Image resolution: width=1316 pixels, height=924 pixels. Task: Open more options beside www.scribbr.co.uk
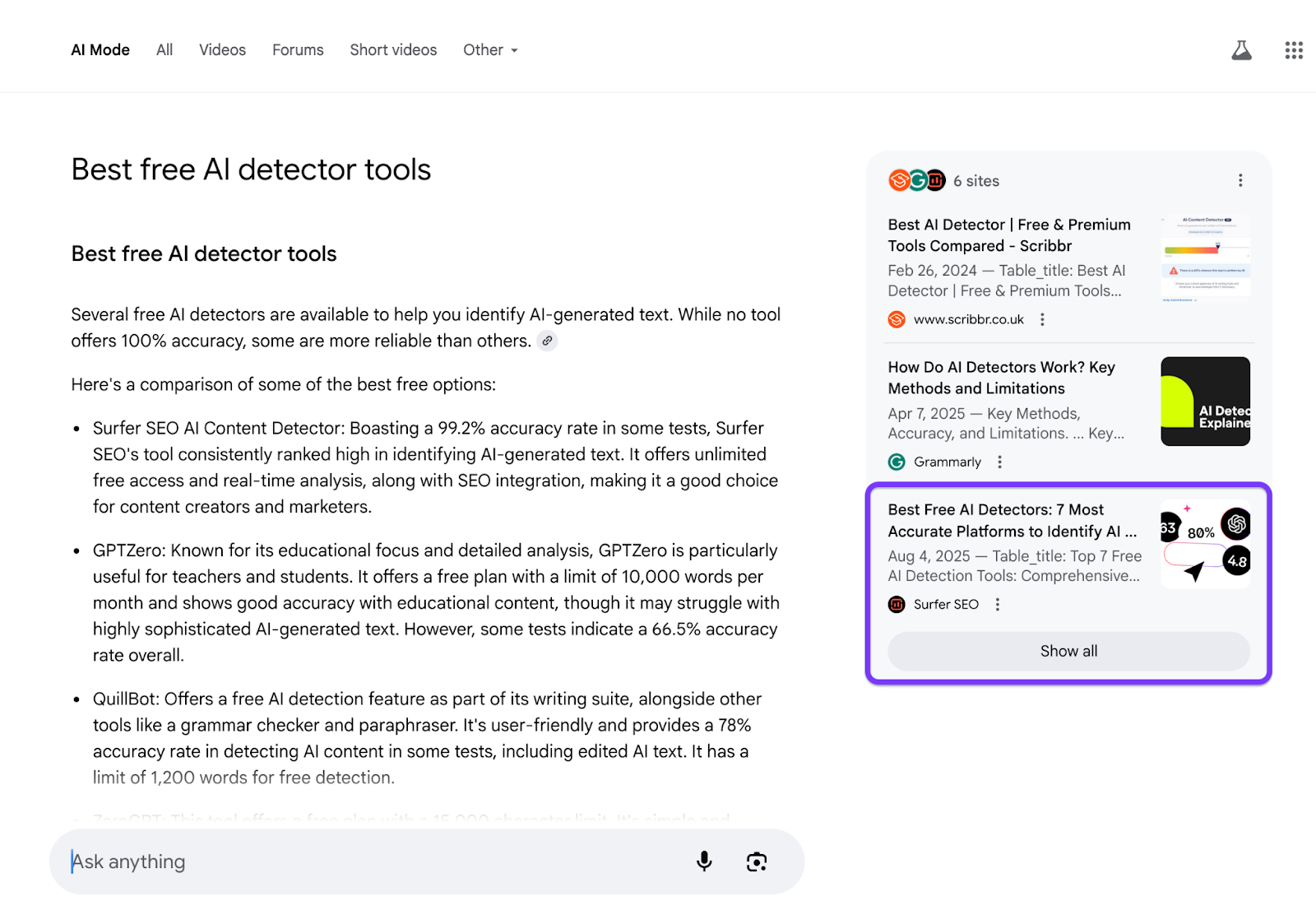click(1042, 319)
